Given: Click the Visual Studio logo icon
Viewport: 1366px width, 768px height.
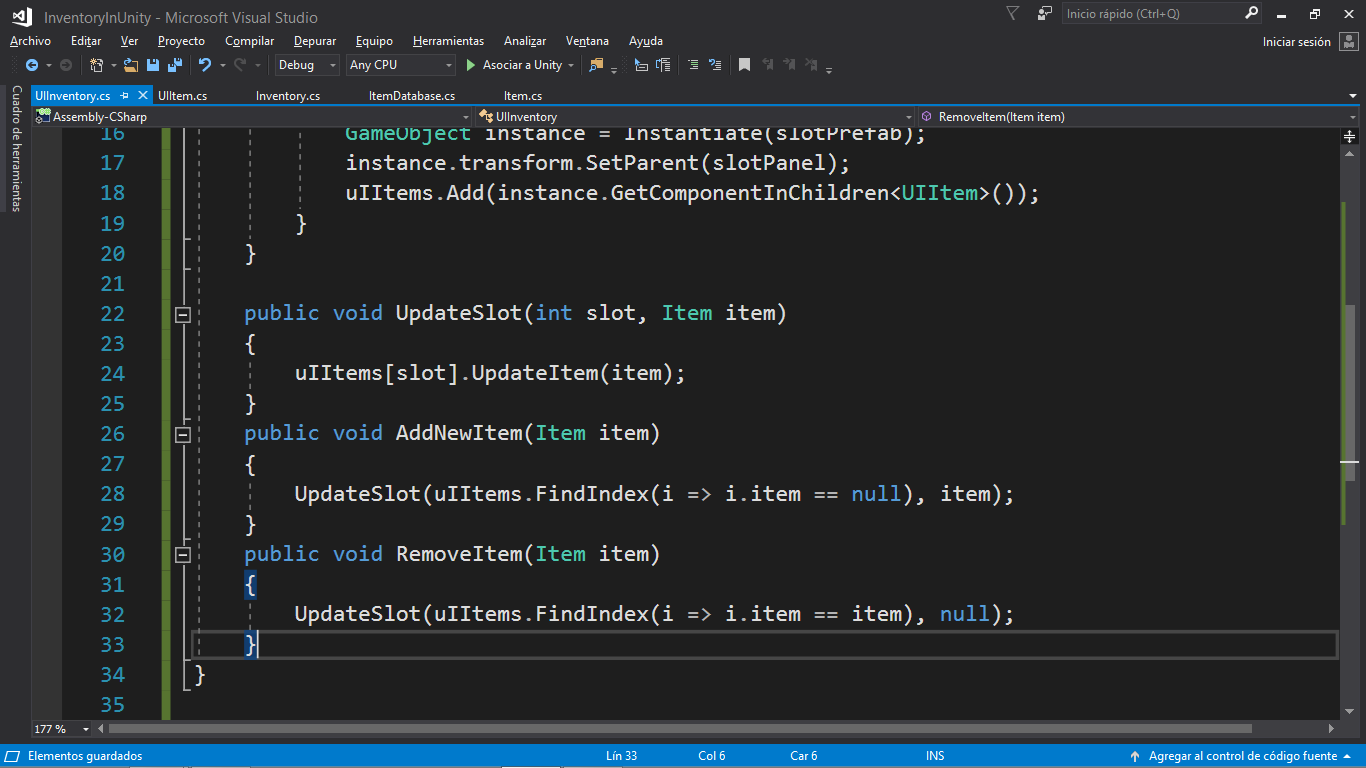Looking at the screenshot, I should tap(21, 16).
